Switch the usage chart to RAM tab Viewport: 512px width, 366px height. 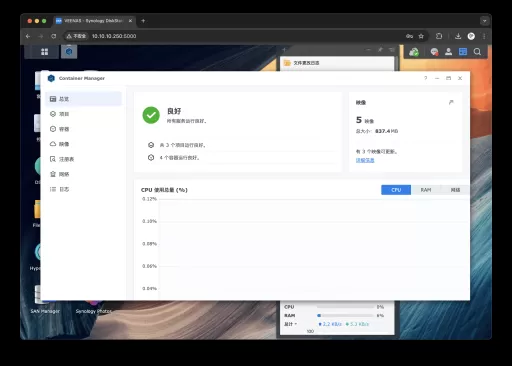coord(426,190)
